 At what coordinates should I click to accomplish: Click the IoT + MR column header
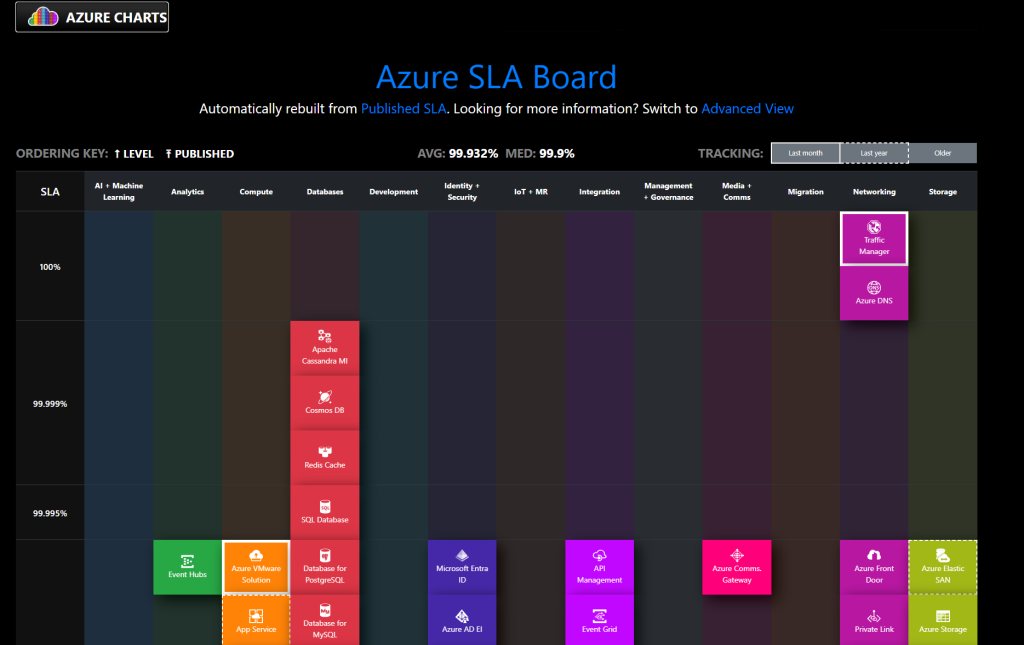point(531,191)
